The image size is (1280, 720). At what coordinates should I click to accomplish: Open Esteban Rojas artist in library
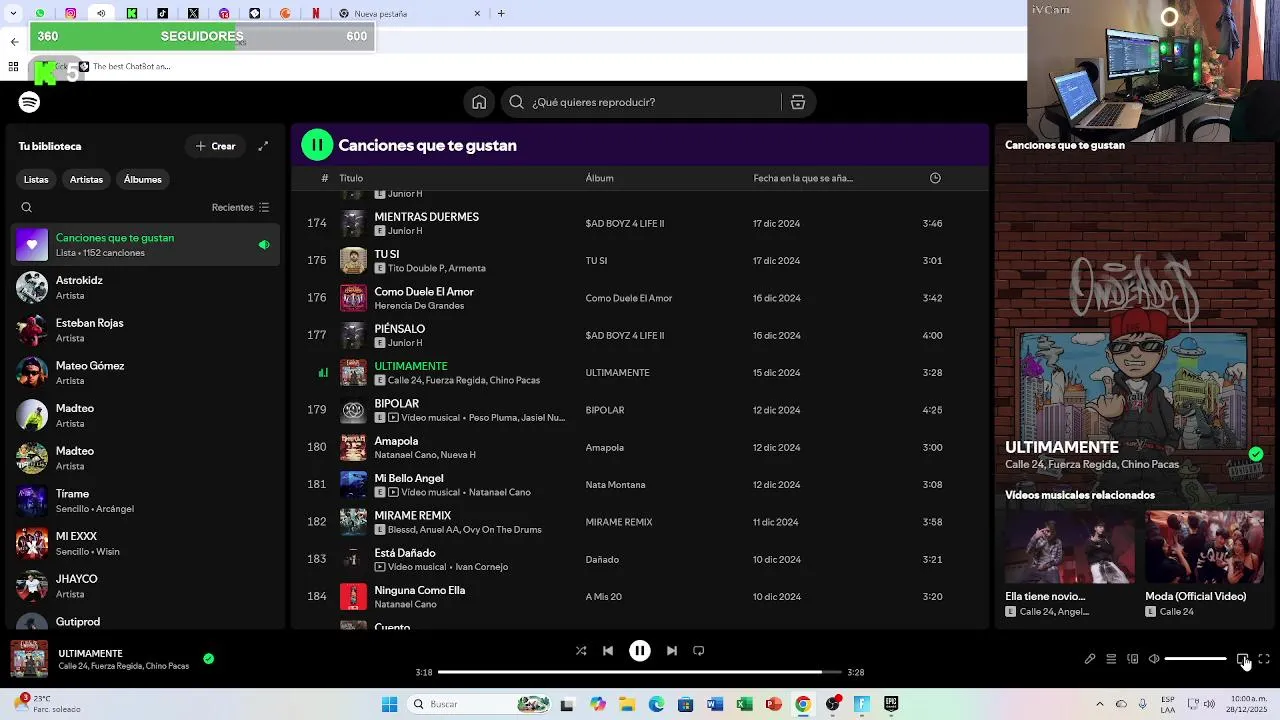click(145, 330)
